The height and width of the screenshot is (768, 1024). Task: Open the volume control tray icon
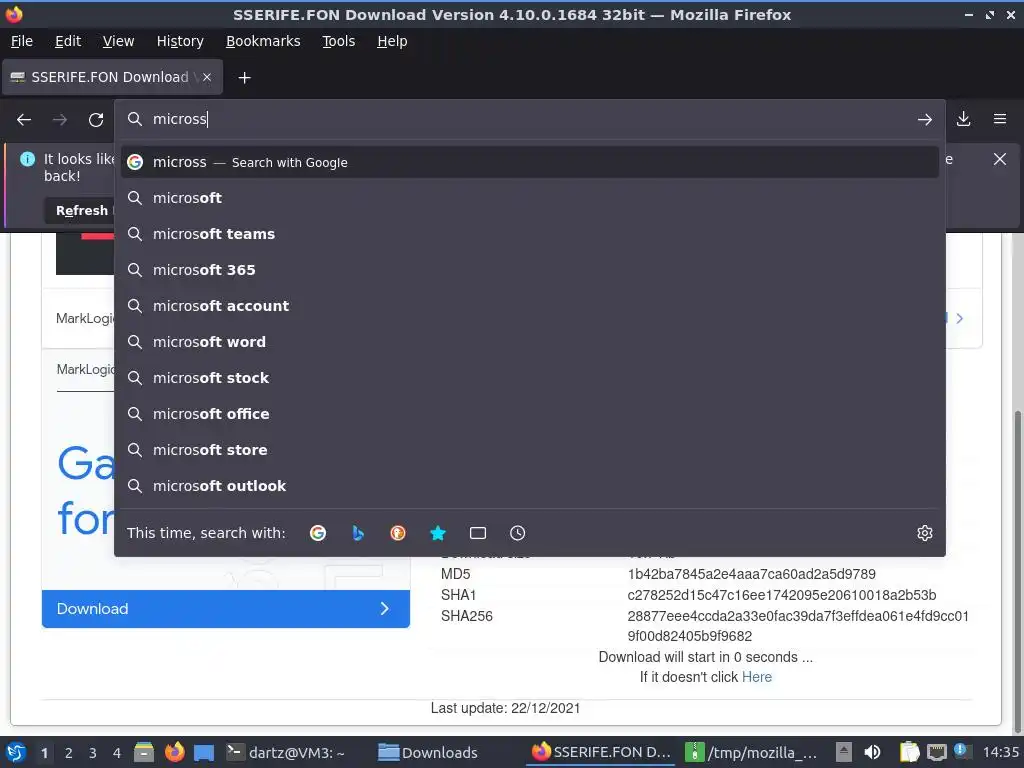coord(871,752)
